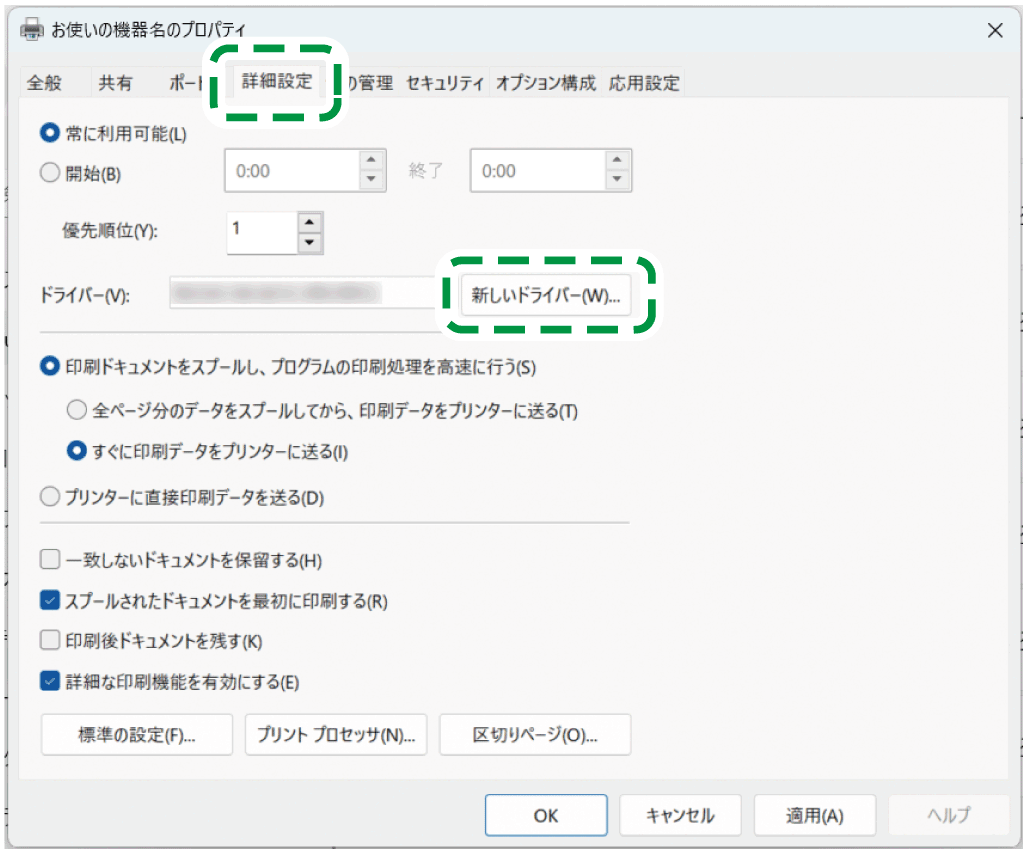The height and width of the screenshot is (853, 1028).
Task: Disable スプールされたドキュメントを最初に印刷する
Action: pos(48,601)
